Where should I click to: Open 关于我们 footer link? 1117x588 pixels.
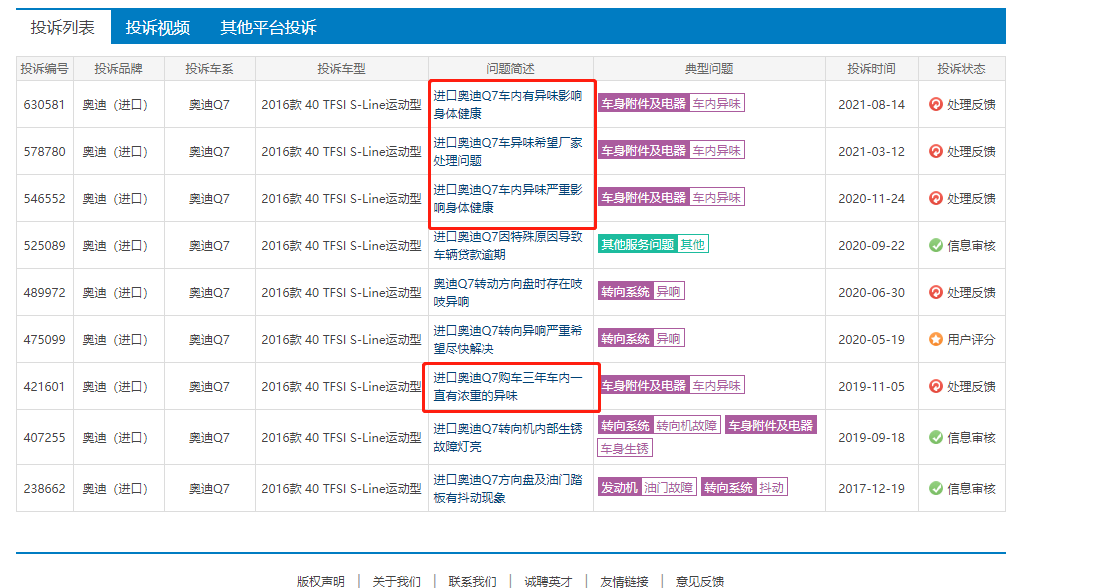(x=397, y=582)
